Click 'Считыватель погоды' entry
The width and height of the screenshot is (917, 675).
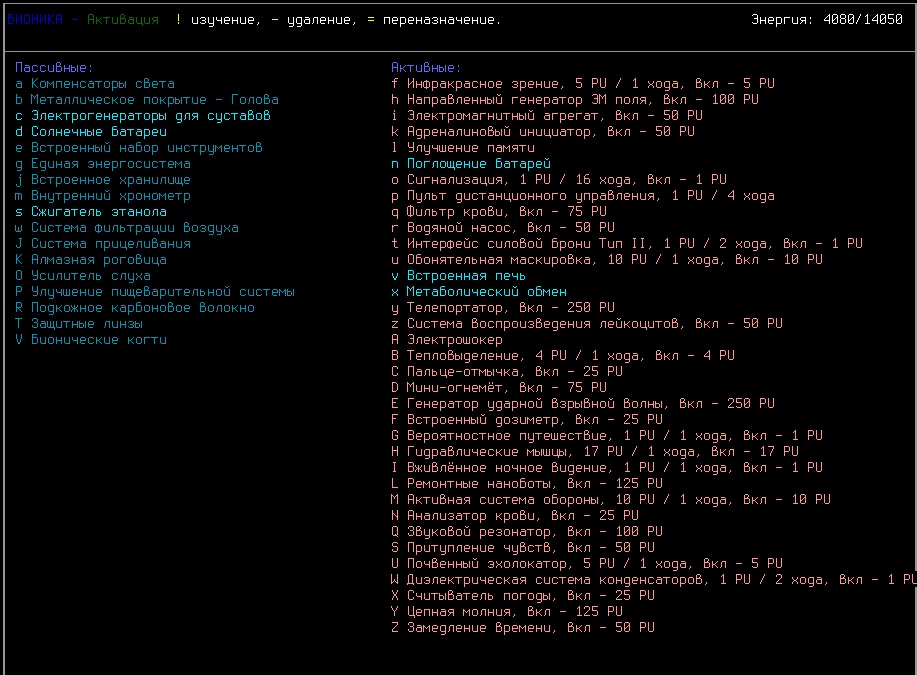(523, 595)
